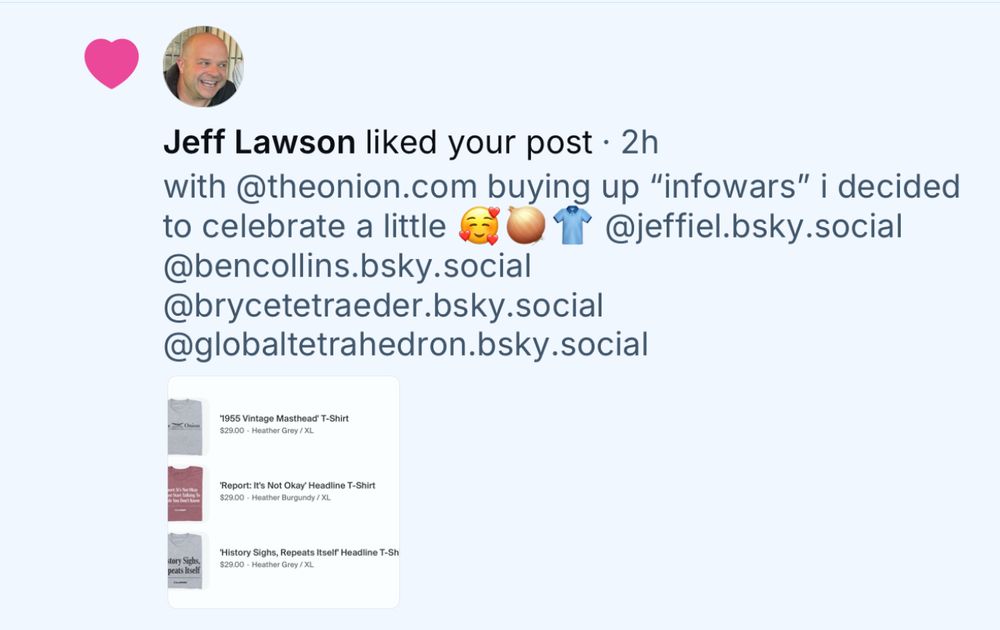Image resolution: width=1000 pixels, height=630 pixels.
Task: Click the Jeff Lawson name link
Action: point(259,142)
